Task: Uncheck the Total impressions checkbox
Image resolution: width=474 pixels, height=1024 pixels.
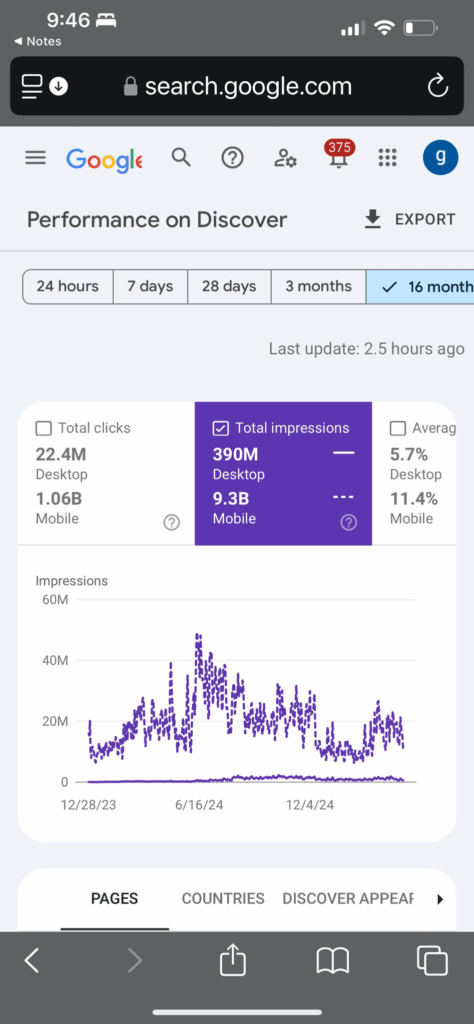Action: (221, 428)
